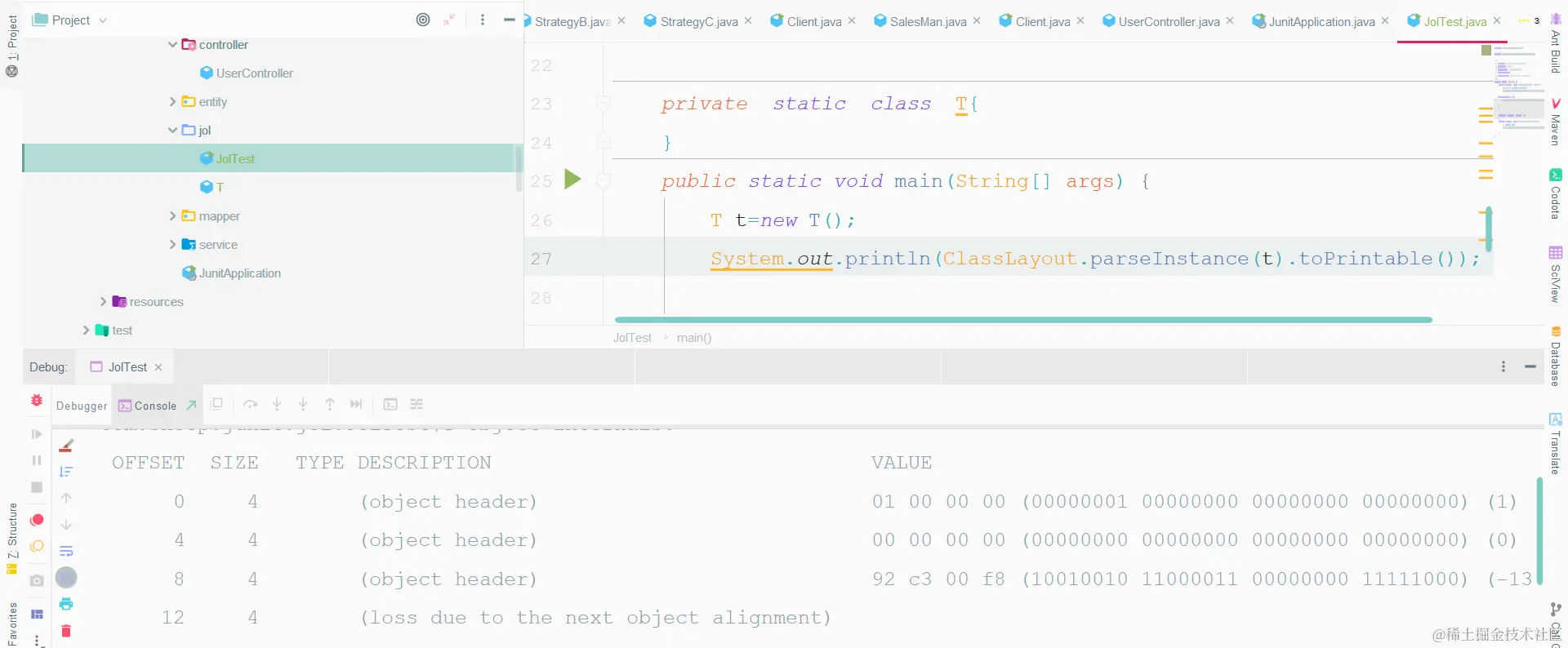Image resolution: width=1568 pixels, height=648 pixels.
Task: Minimize the Debug tool window
Action: 1530,366
